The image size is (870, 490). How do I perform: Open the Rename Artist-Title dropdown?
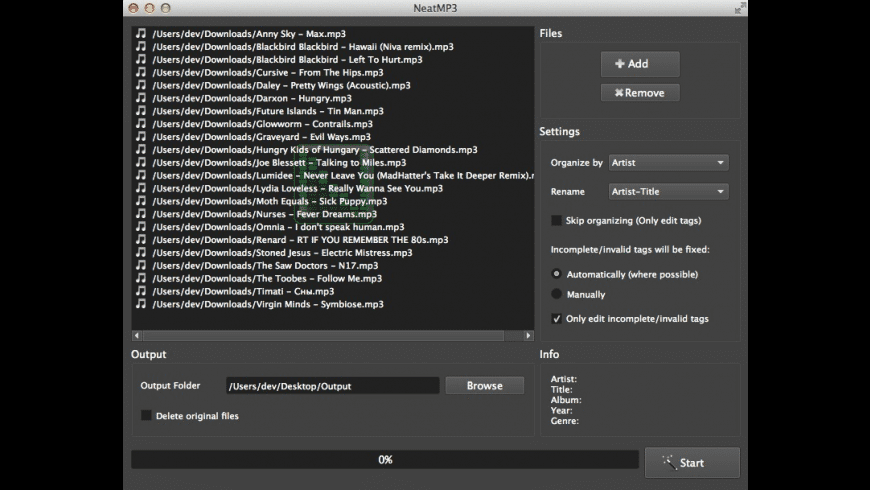(x=669, y=191)
